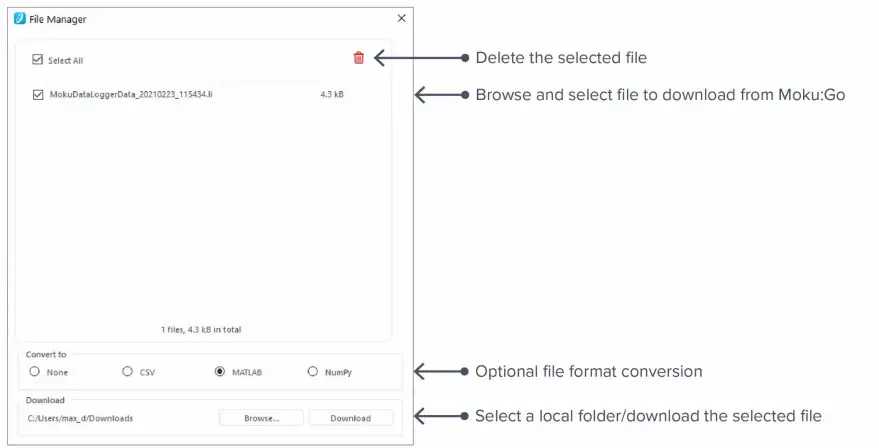Uncheck the MokuDataLoggerData file checkbox
879x448 pixels.
point(38,95)
